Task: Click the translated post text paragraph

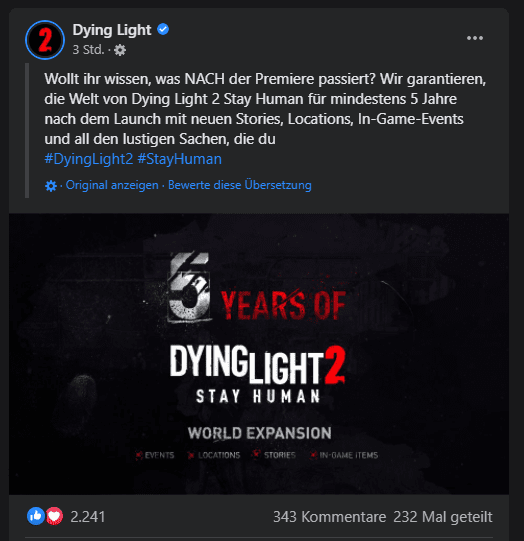Action: 265,109
